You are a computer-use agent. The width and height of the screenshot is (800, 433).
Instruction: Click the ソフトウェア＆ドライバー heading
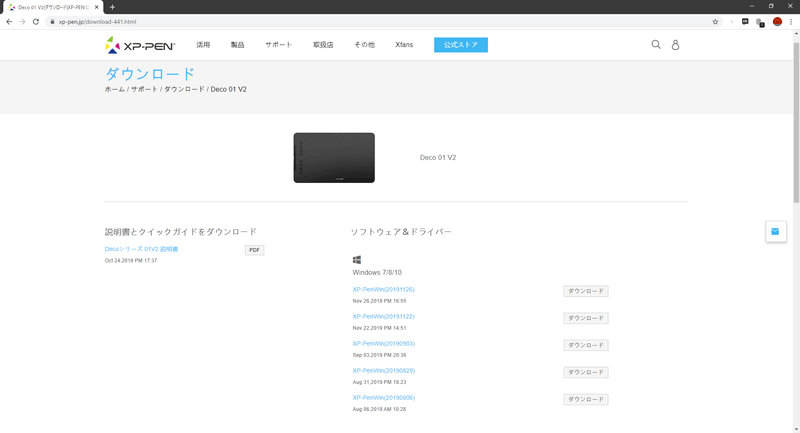[401, 232]
